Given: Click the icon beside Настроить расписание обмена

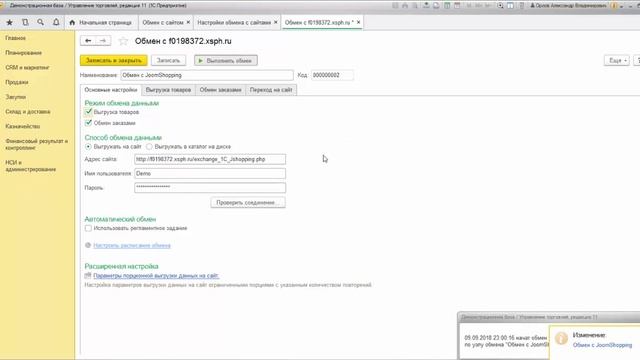Looking at the screenshot, I should click(88, 245).
